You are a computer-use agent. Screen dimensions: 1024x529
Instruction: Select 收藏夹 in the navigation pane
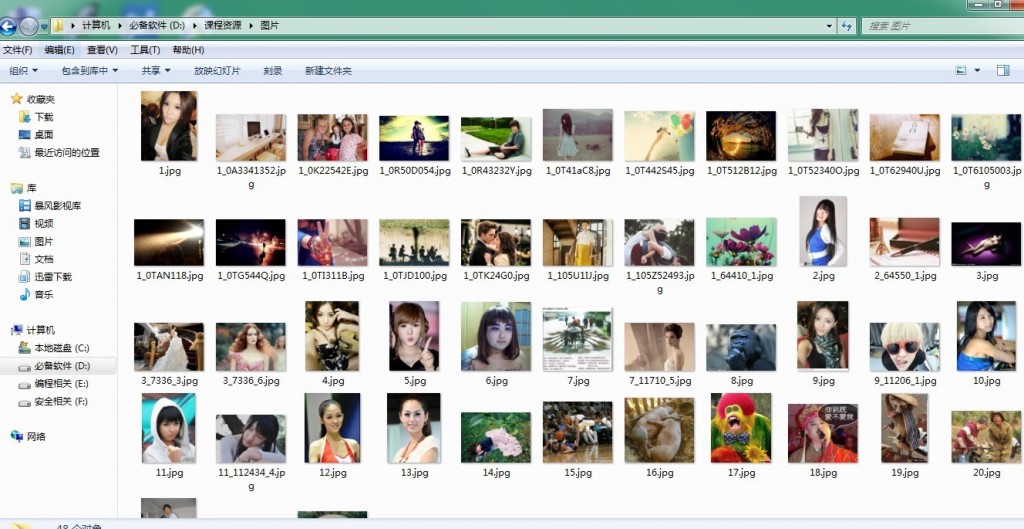coord(34,99)
